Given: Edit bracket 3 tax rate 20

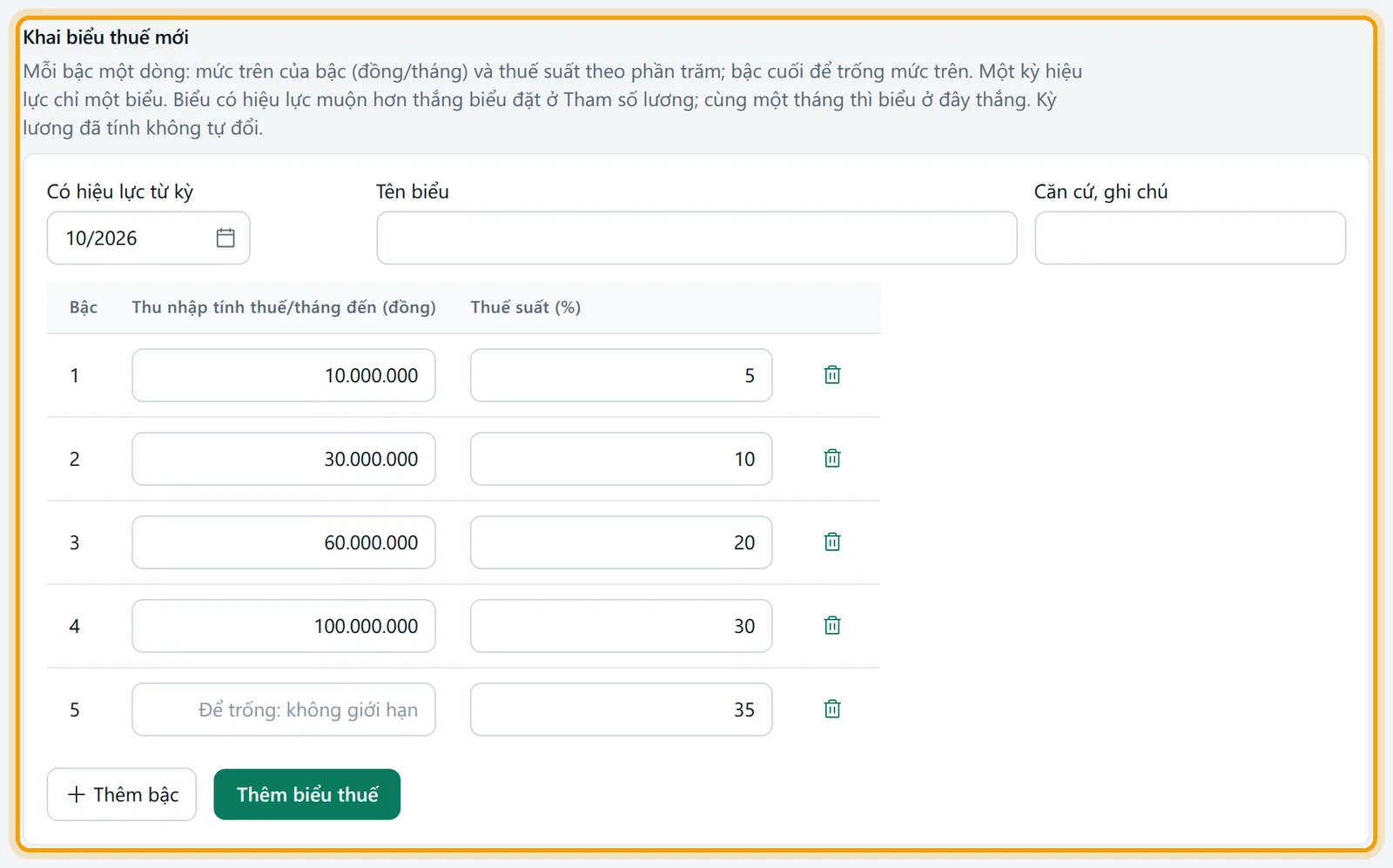Looking at the screenshot, I should coord(622,542).
